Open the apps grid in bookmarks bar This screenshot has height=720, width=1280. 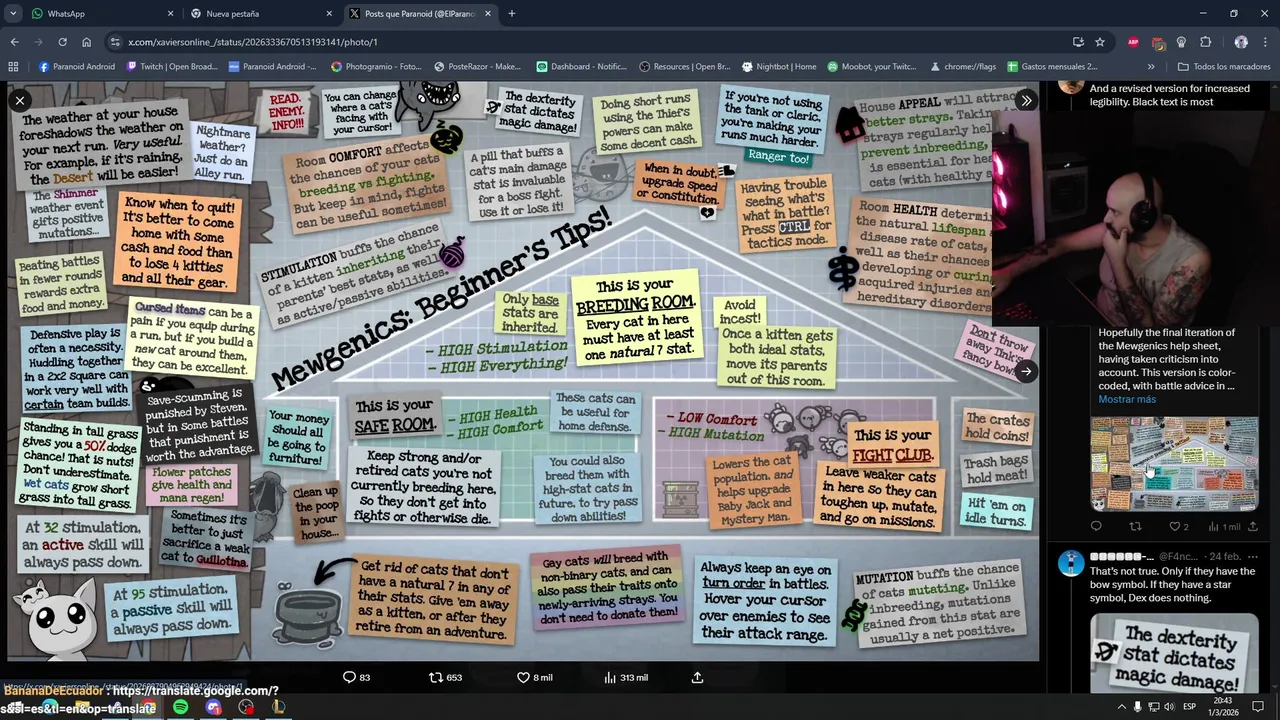coord(13,67)
